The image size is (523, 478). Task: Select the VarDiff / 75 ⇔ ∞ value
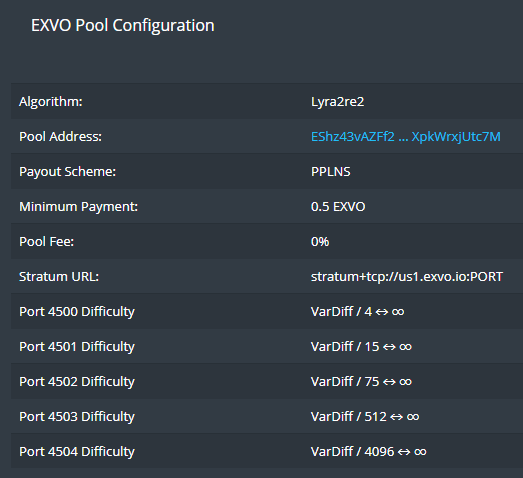pos(361,382)
